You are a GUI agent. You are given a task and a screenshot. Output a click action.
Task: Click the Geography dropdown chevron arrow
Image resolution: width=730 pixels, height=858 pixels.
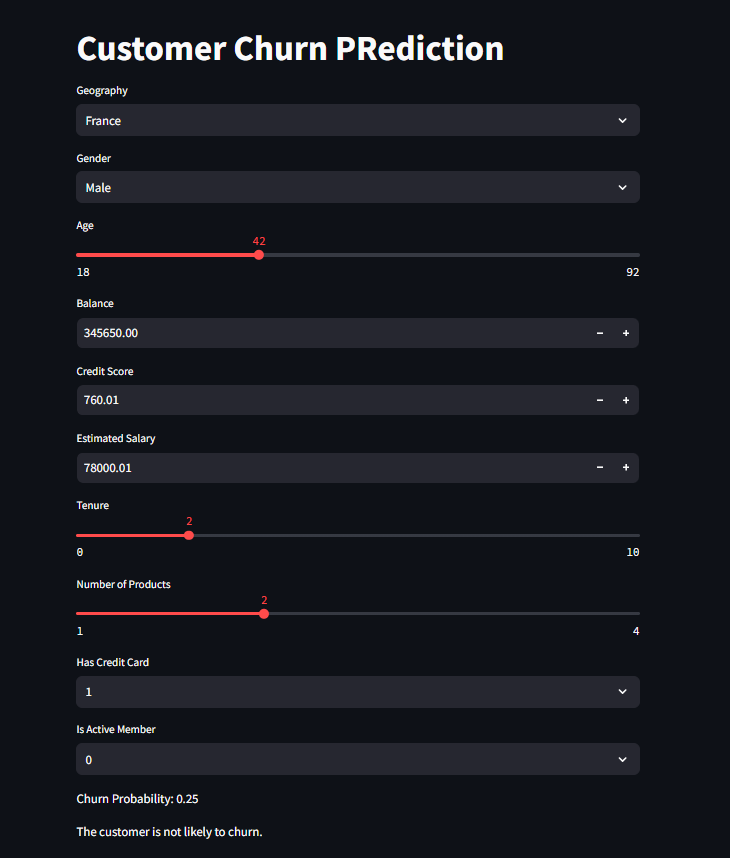(622, 120)
